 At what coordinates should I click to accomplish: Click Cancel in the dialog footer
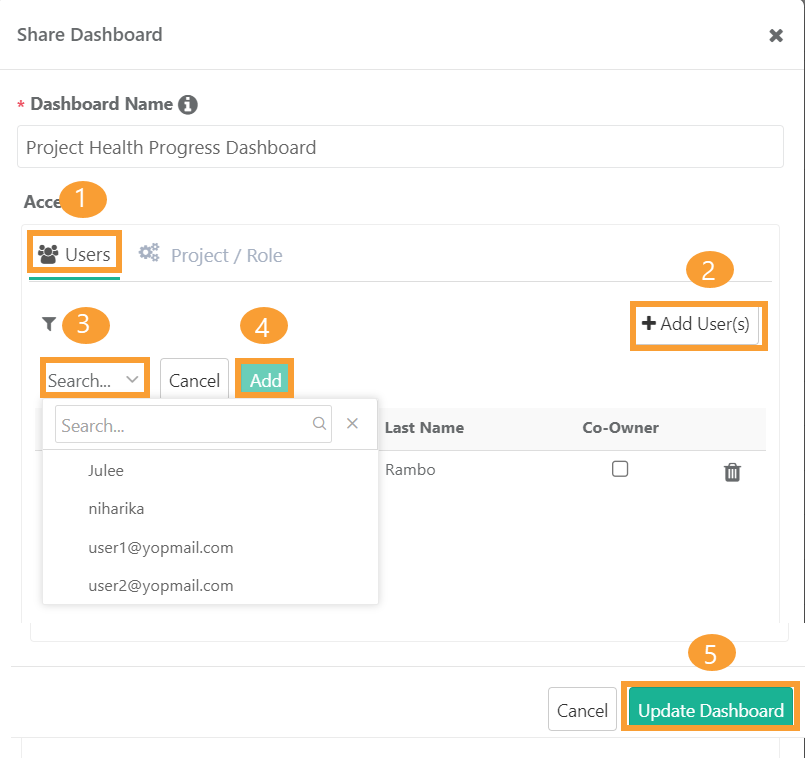pyautogui.click(x=582, y=710)
